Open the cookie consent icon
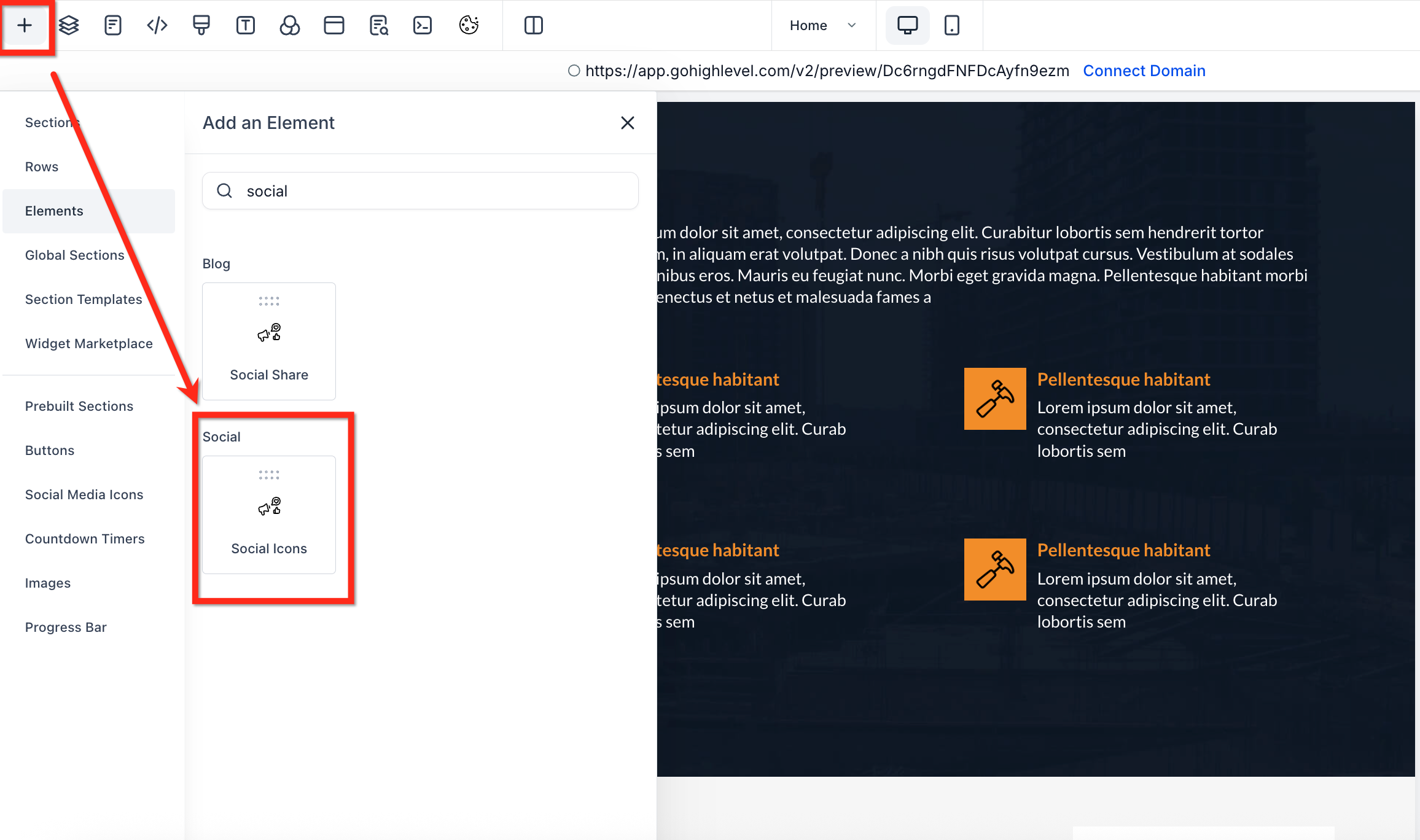Viewport: 1420px width, 840px height. point(469,25)
